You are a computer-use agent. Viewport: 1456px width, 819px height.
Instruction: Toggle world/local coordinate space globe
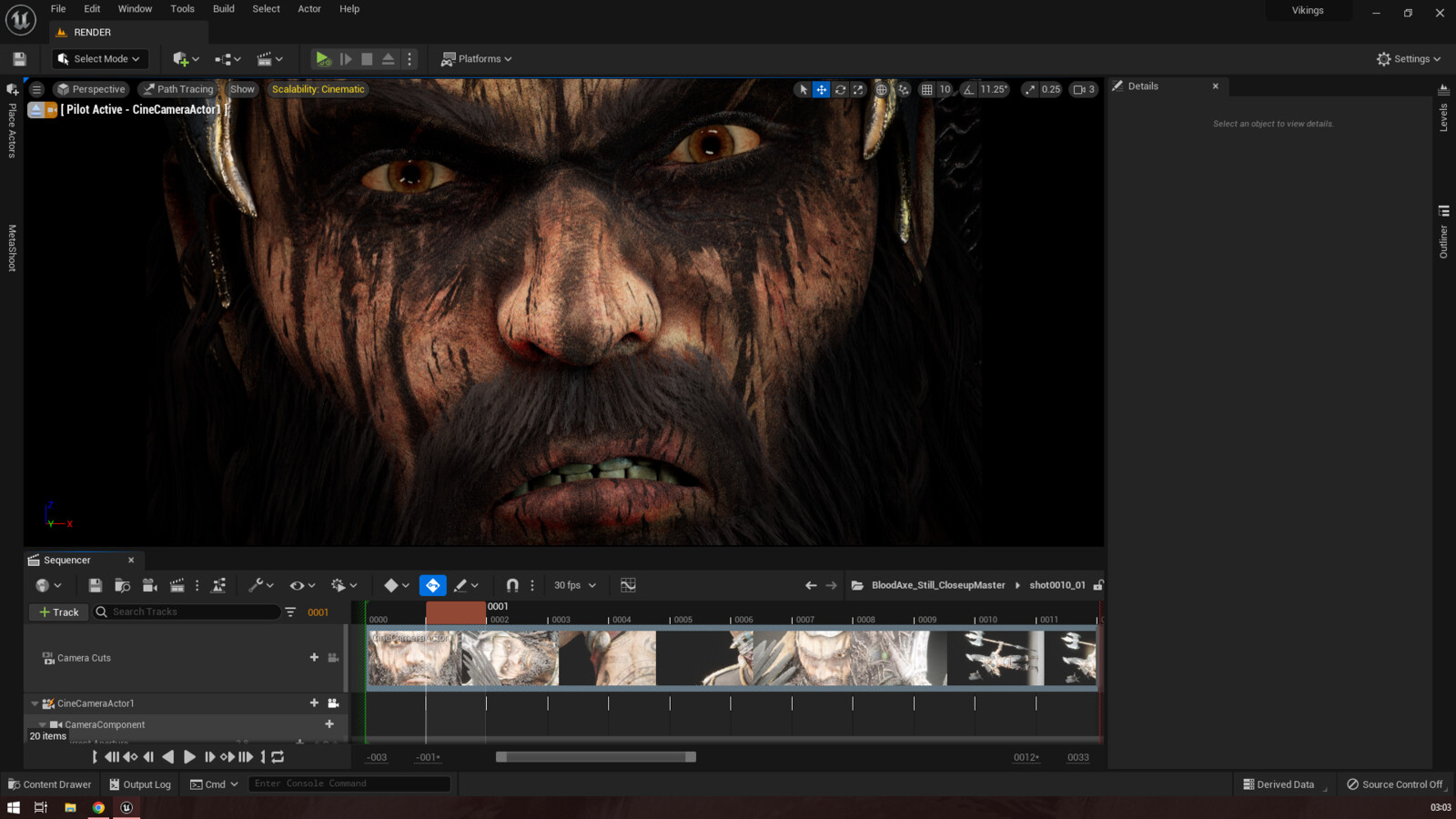click(882, 89)
